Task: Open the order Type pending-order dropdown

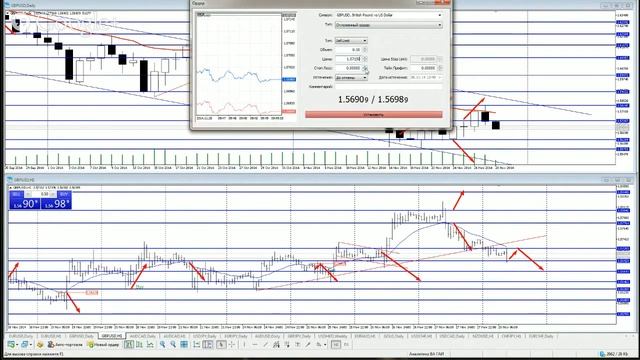Action: click(x=389, y=25)
